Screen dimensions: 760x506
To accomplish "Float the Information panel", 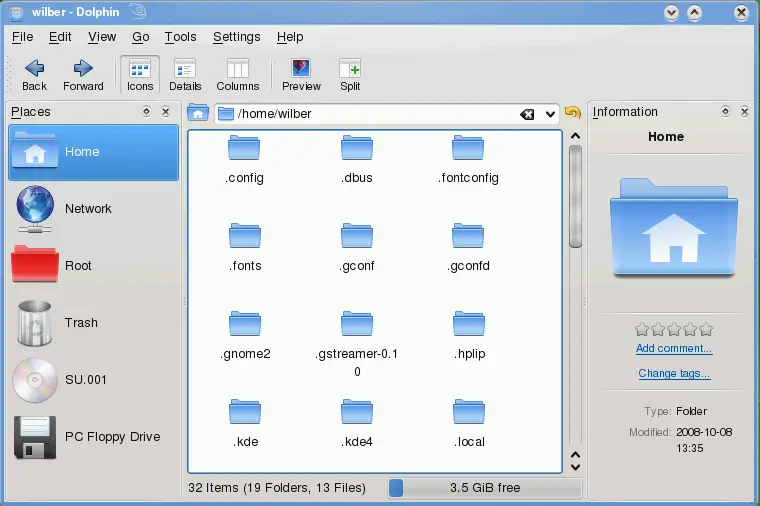I will click(726, 112).
